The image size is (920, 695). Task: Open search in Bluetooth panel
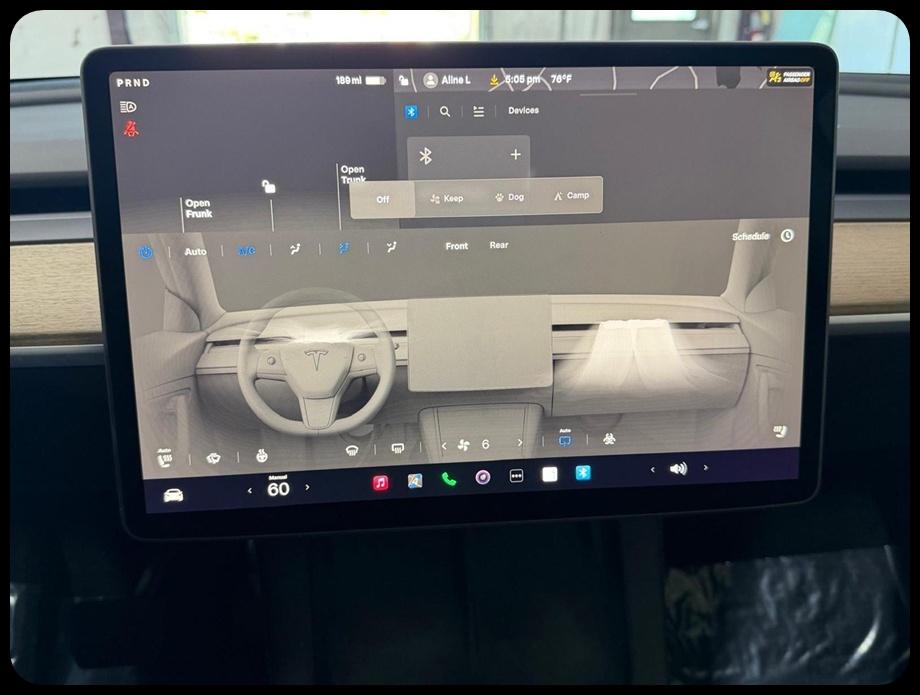tap(445, 111)
